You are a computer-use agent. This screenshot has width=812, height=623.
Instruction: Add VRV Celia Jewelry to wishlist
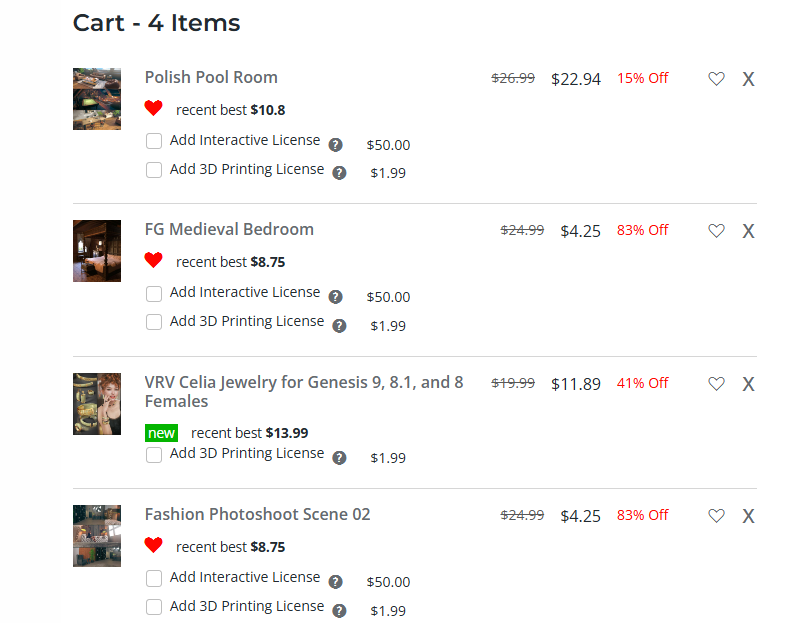[716, 384]
